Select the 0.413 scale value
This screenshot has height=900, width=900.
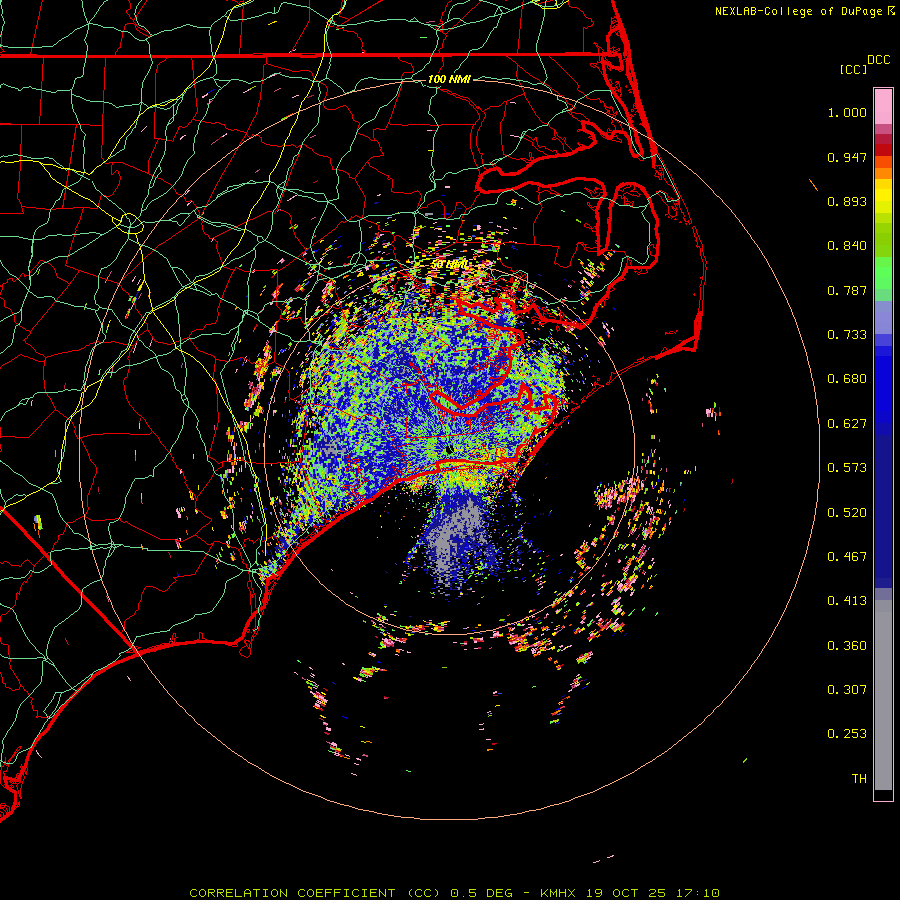(x=847, y=601)
